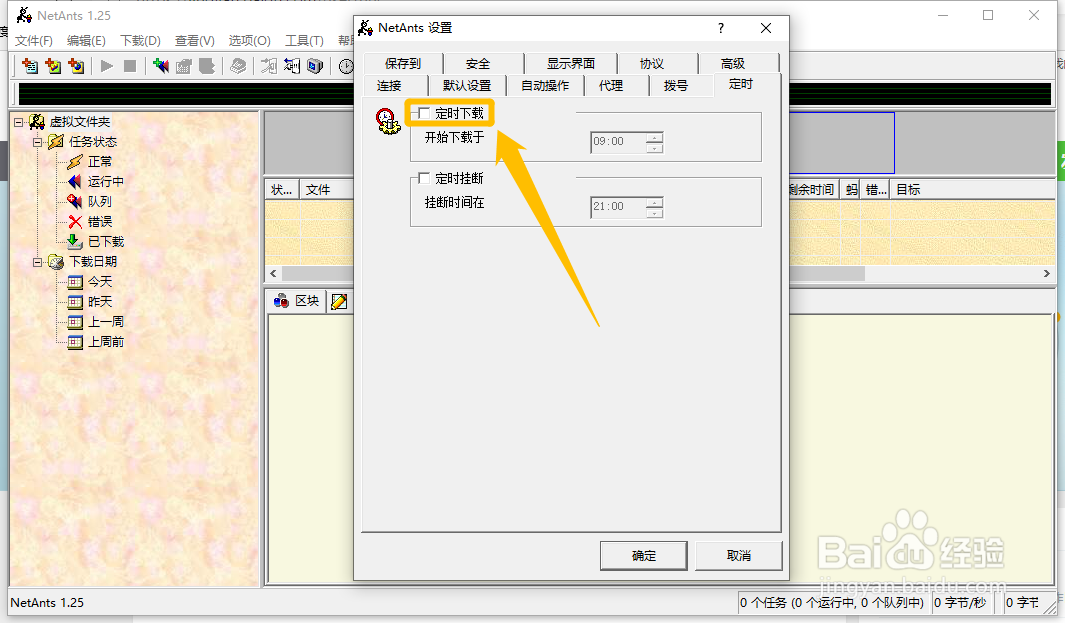Switch to the 自动操作 tab
Image resolution: width=1065 pixels, height=623 pixels.
pos(545,86)
